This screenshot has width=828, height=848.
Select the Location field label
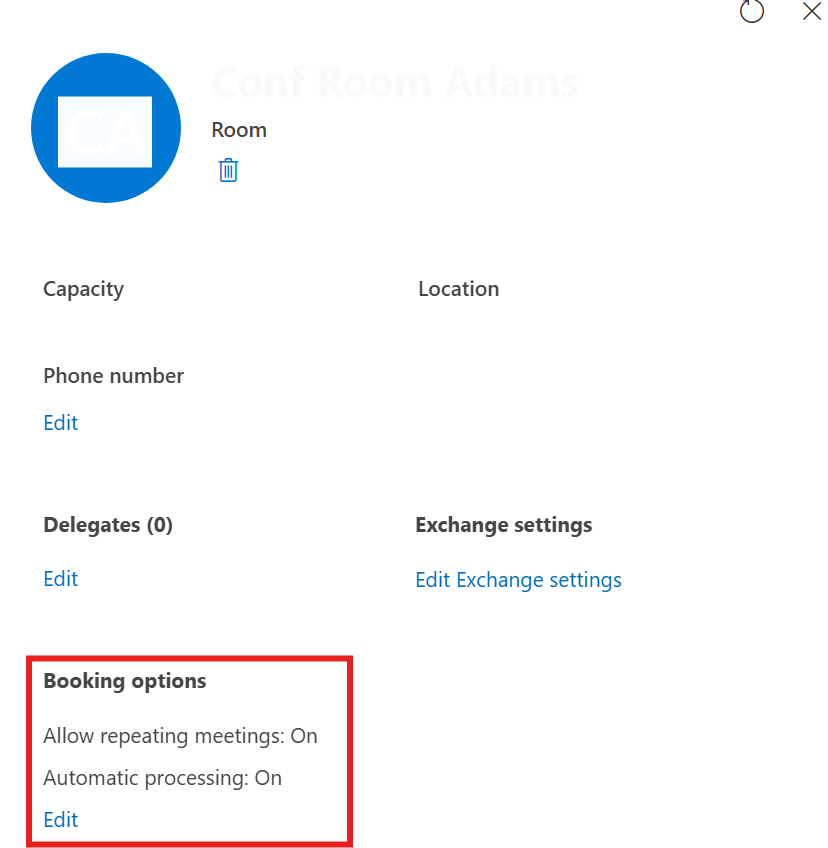click(458, 288)
